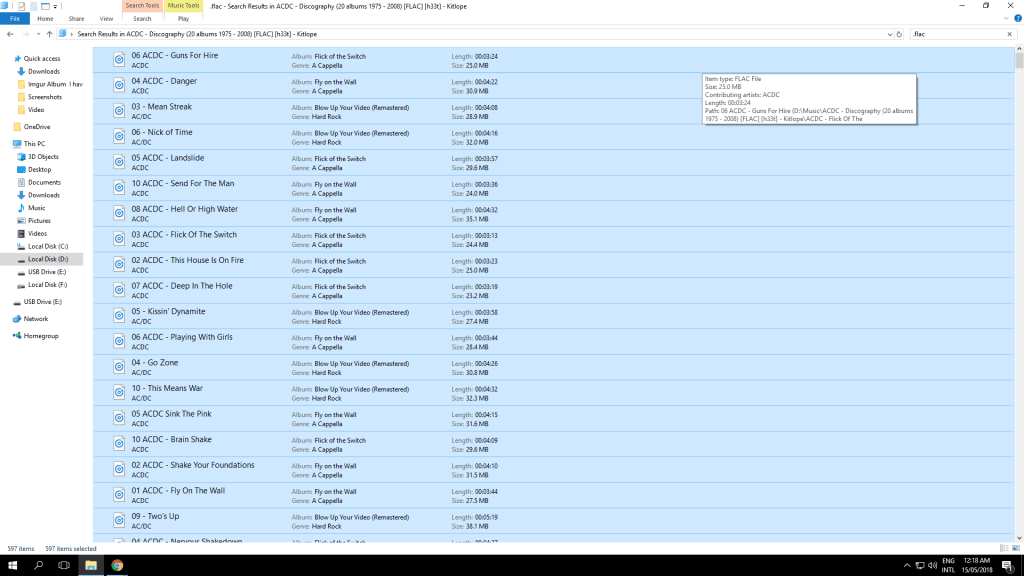Open the Quick Access Toolbar Properties icon

click(21, 6)
